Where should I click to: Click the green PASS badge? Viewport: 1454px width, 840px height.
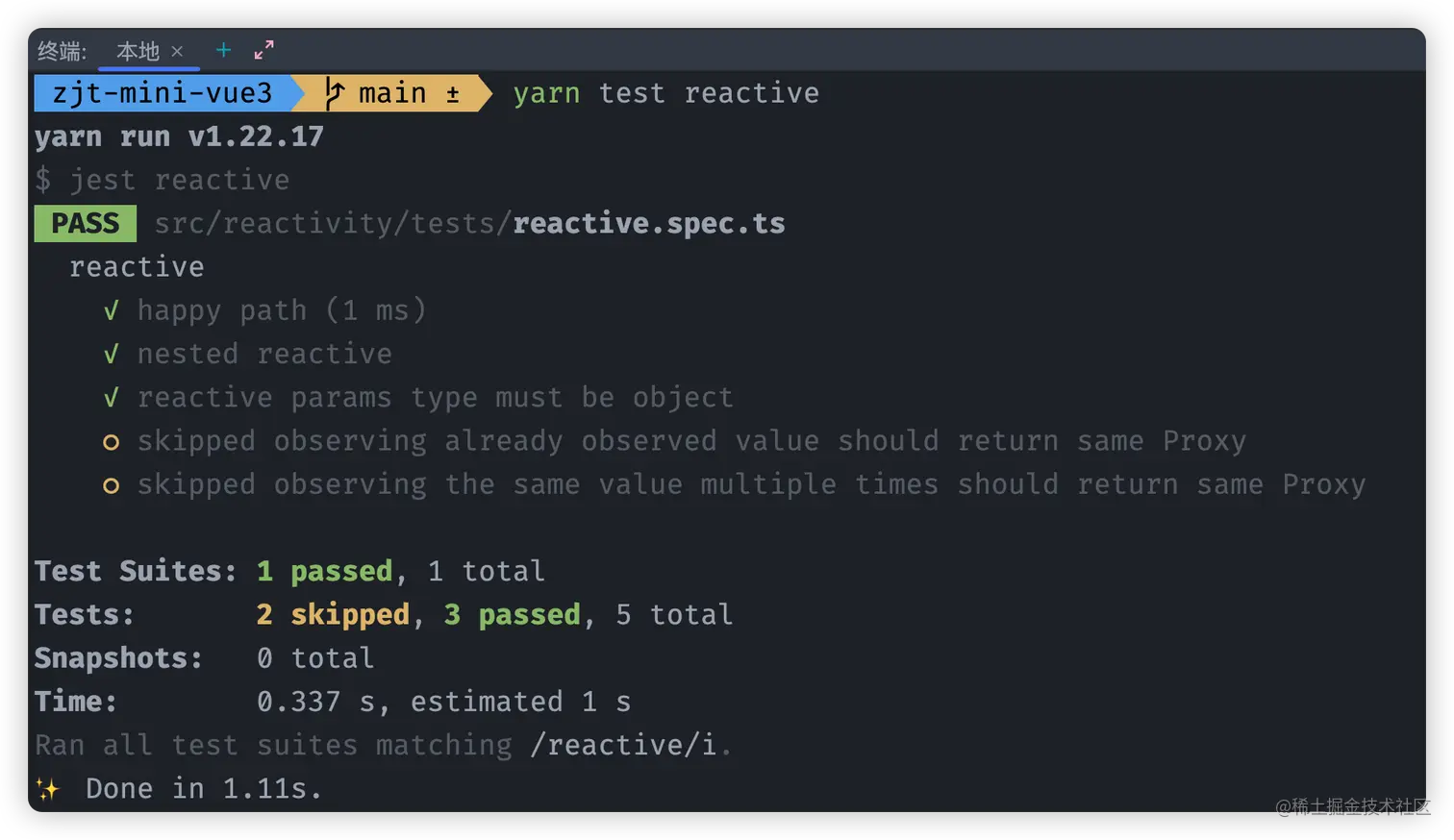click(x=86, y=223)
